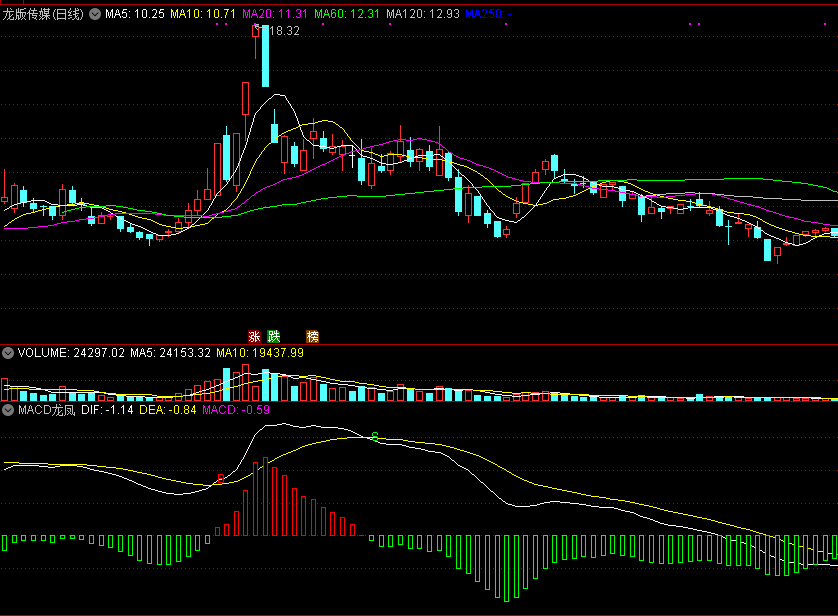Open the MACD龙凤 indicator dropdown arrow
The width and height of the screenshot is (838, 616).
(8, 410)
